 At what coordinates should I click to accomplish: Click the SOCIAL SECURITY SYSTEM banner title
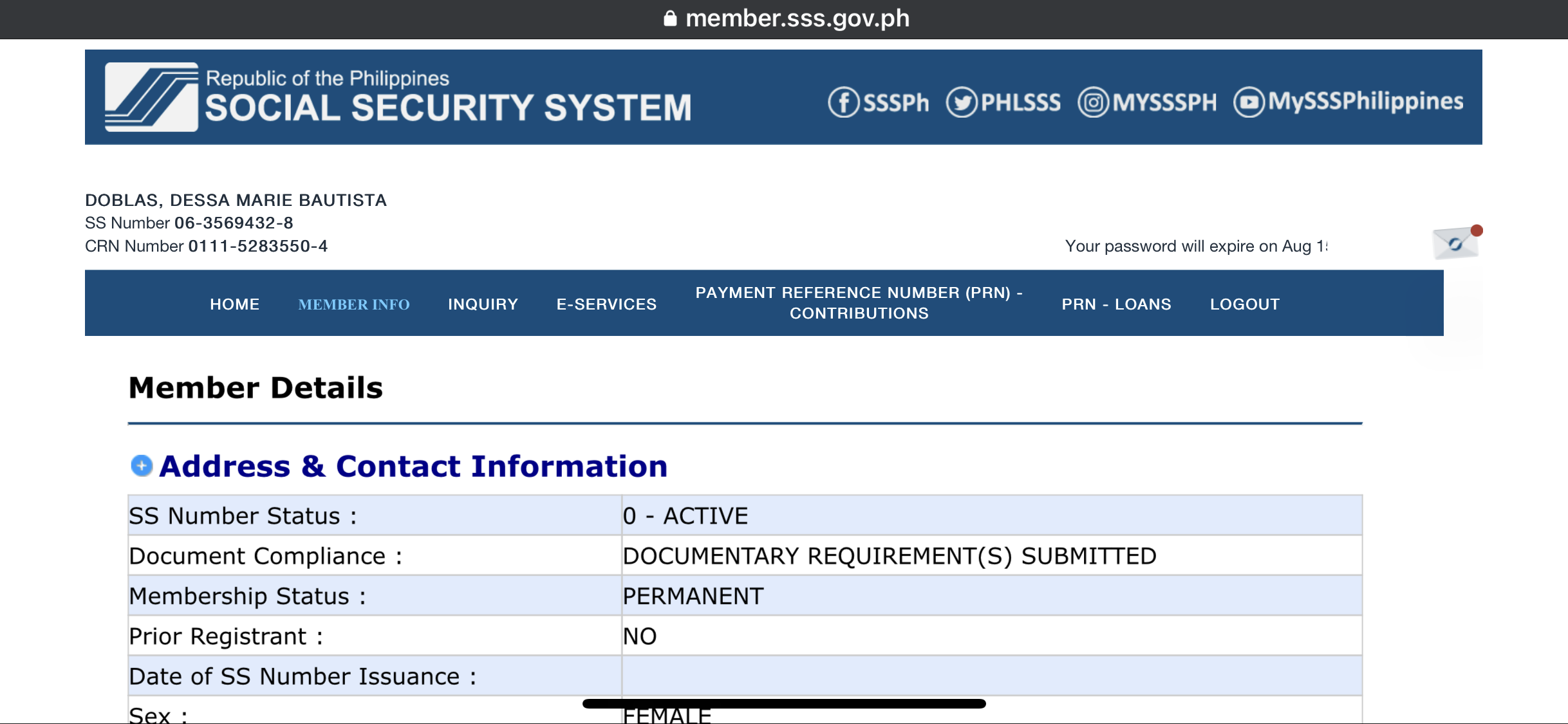(x=448, y=107)
